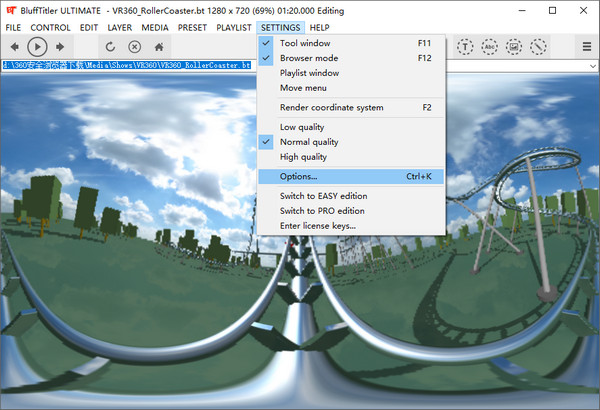Close the BluffTitler window
Screen dimensions: 600x410
[x=583, y=10]
